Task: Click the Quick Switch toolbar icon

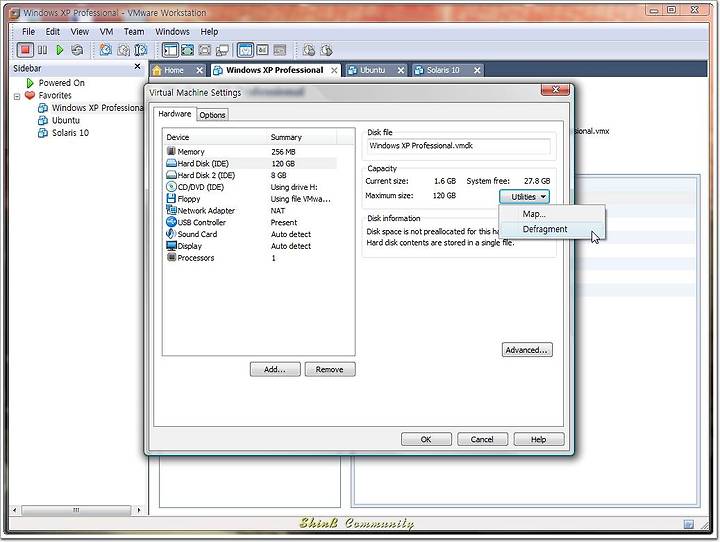Action: click(205, 50)
